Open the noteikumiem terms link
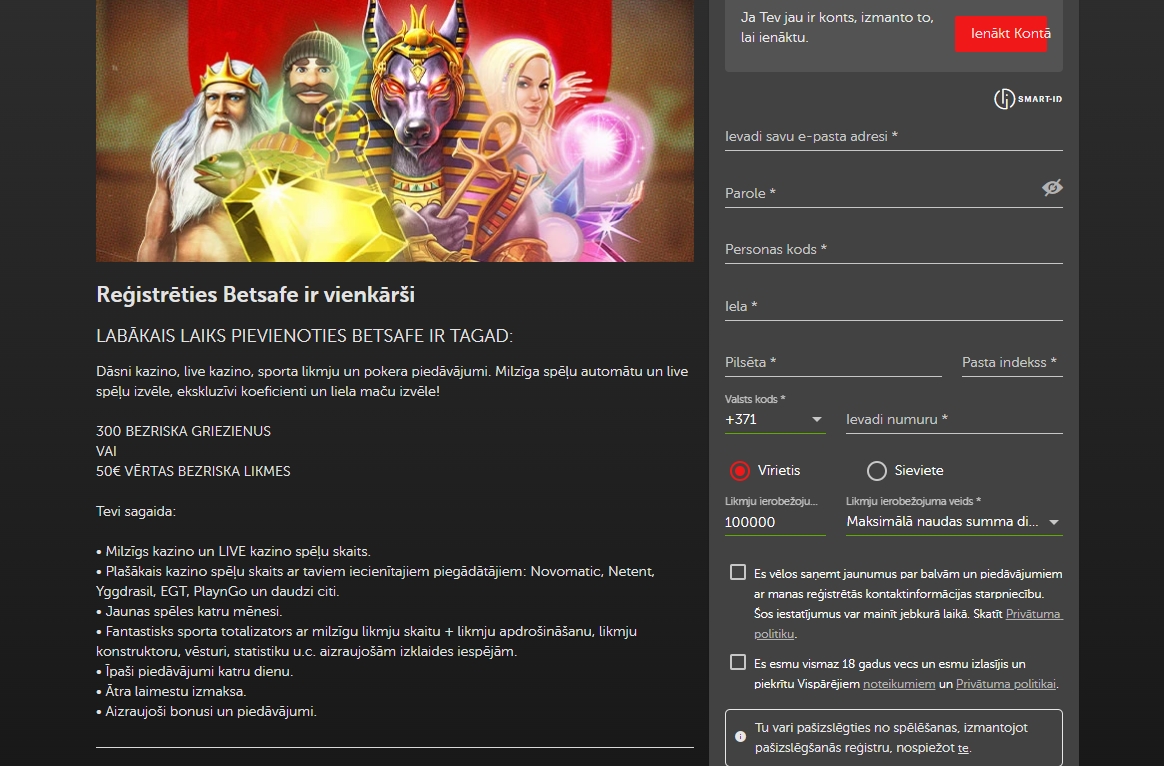The image size is (1164, 766). pyautogui.click(x=899, y=684)
